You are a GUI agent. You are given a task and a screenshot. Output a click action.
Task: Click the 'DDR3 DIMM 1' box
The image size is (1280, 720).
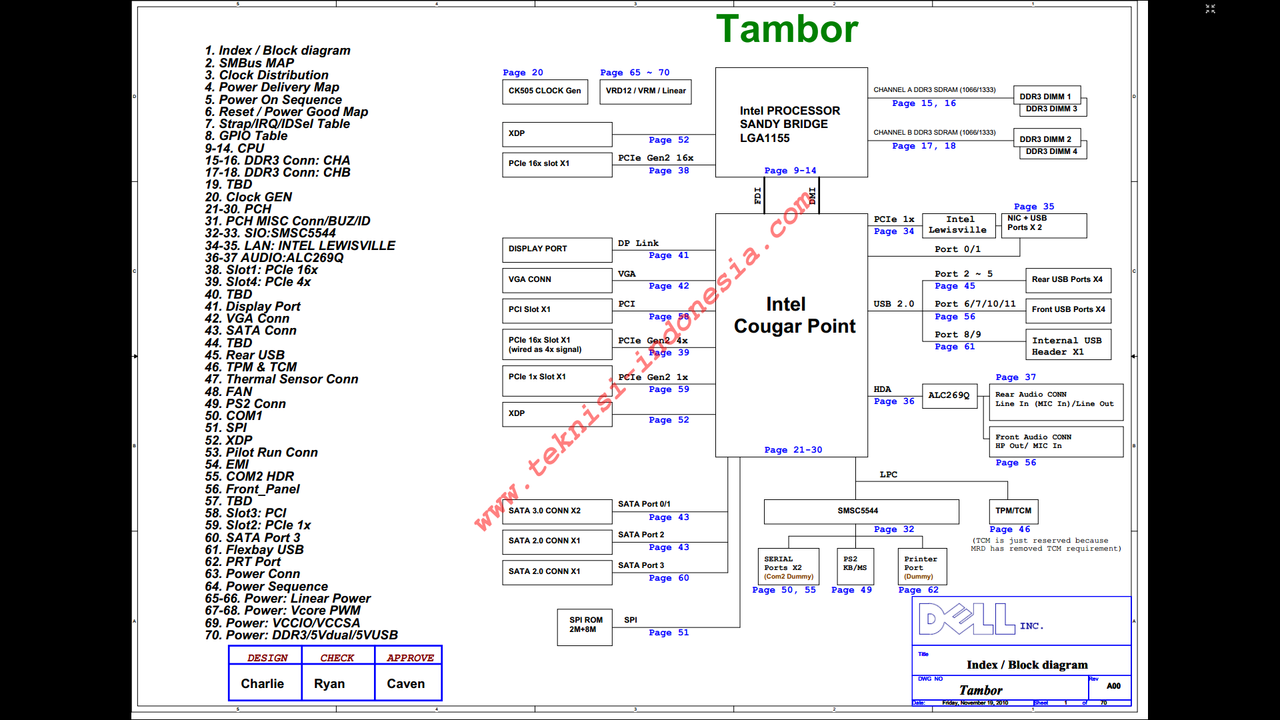click(1045, 96)
